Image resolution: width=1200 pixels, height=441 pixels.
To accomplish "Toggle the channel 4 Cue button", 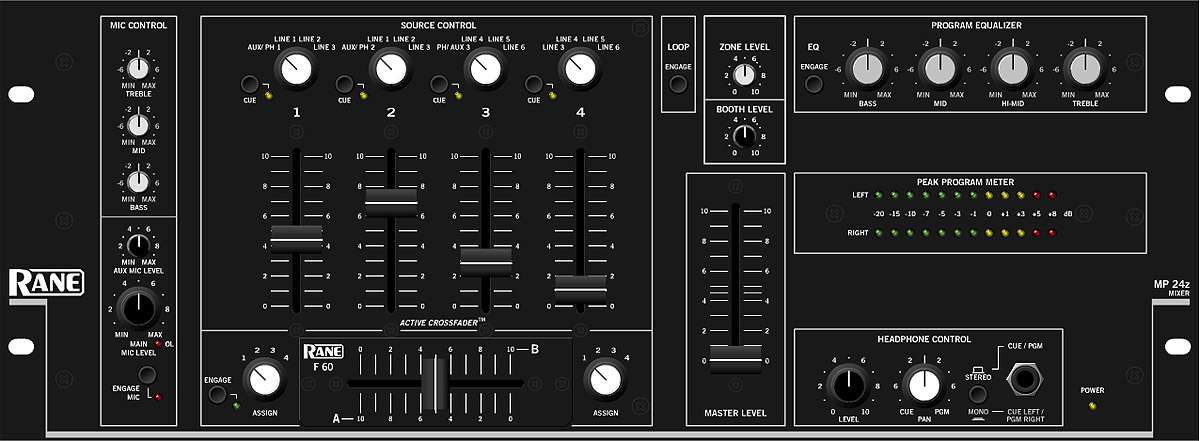I will click(x=533, y=84).
